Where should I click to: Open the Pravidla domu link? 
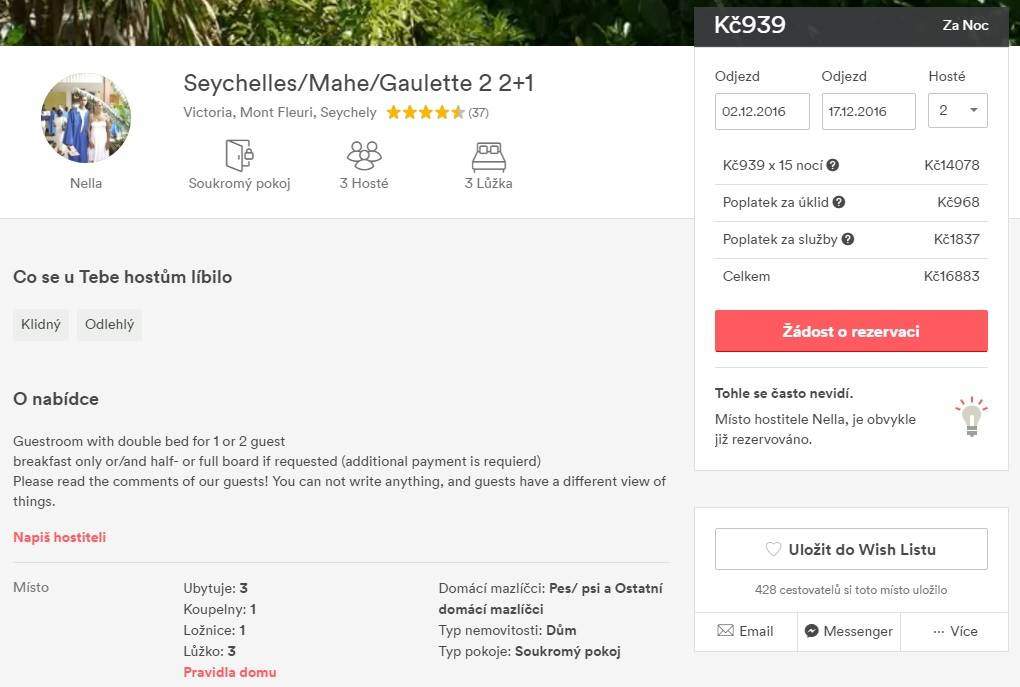230,672
